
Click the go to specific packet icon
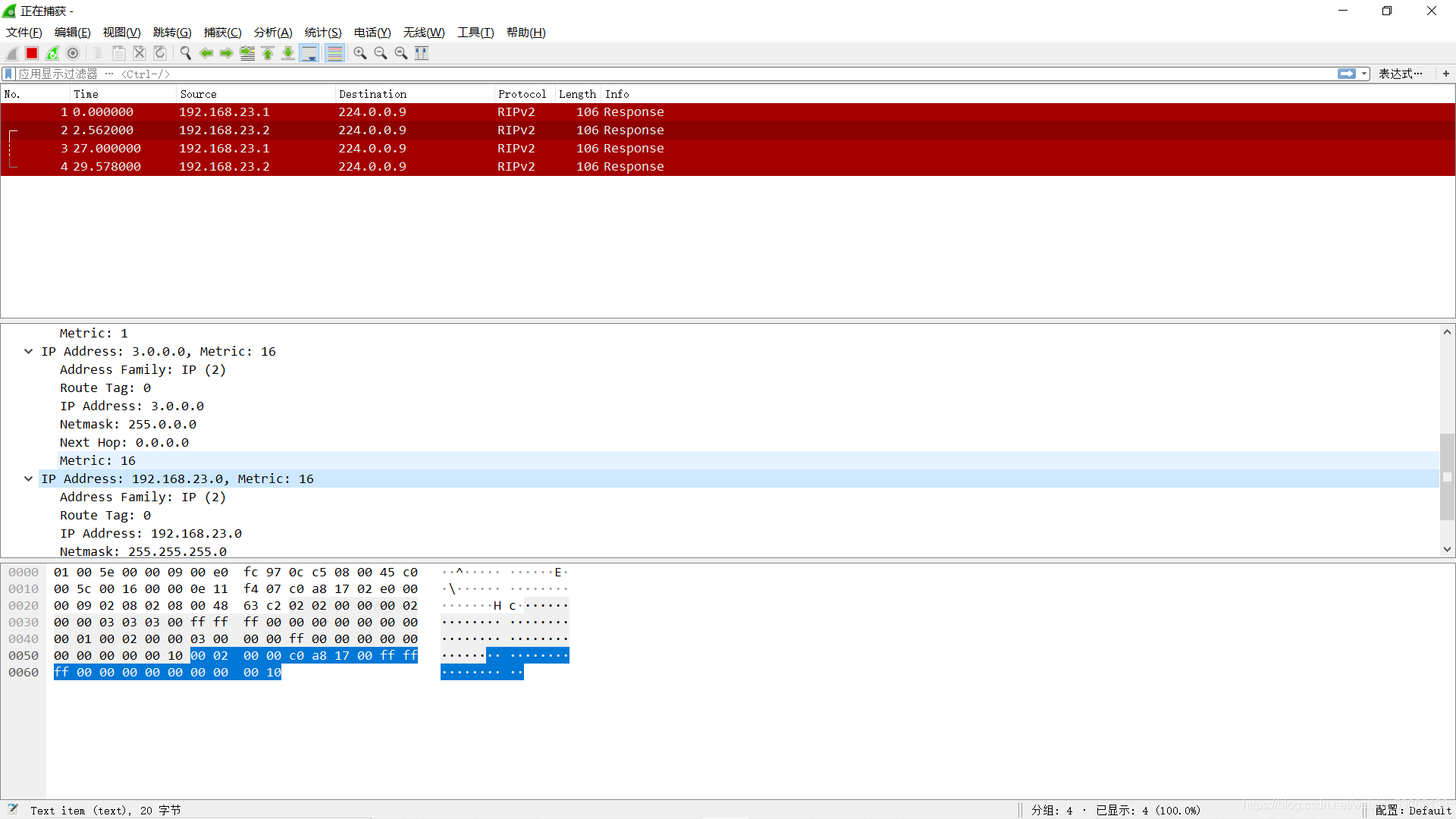(x=247, y=53)
